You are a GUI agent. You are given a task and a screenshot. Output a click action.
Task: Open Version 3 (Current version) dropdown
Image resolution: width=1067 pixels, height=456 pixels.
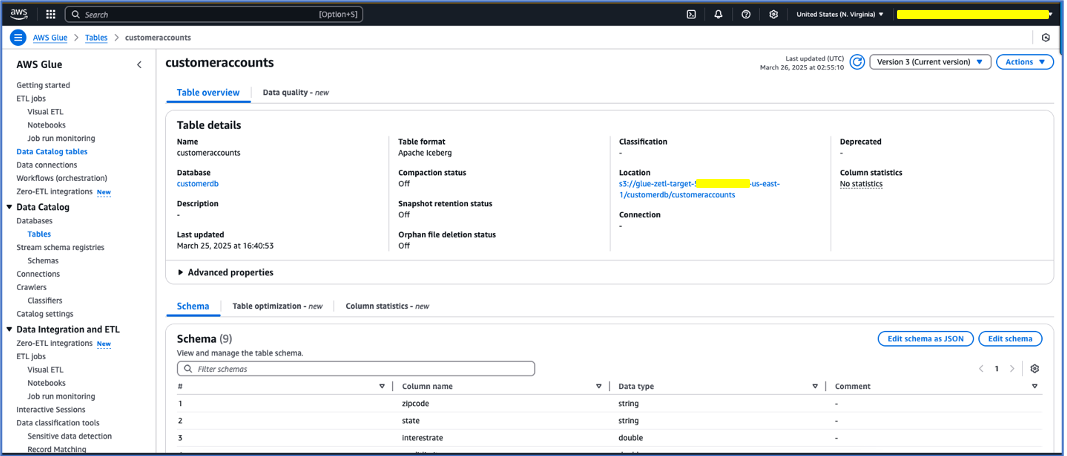(930, 62)
